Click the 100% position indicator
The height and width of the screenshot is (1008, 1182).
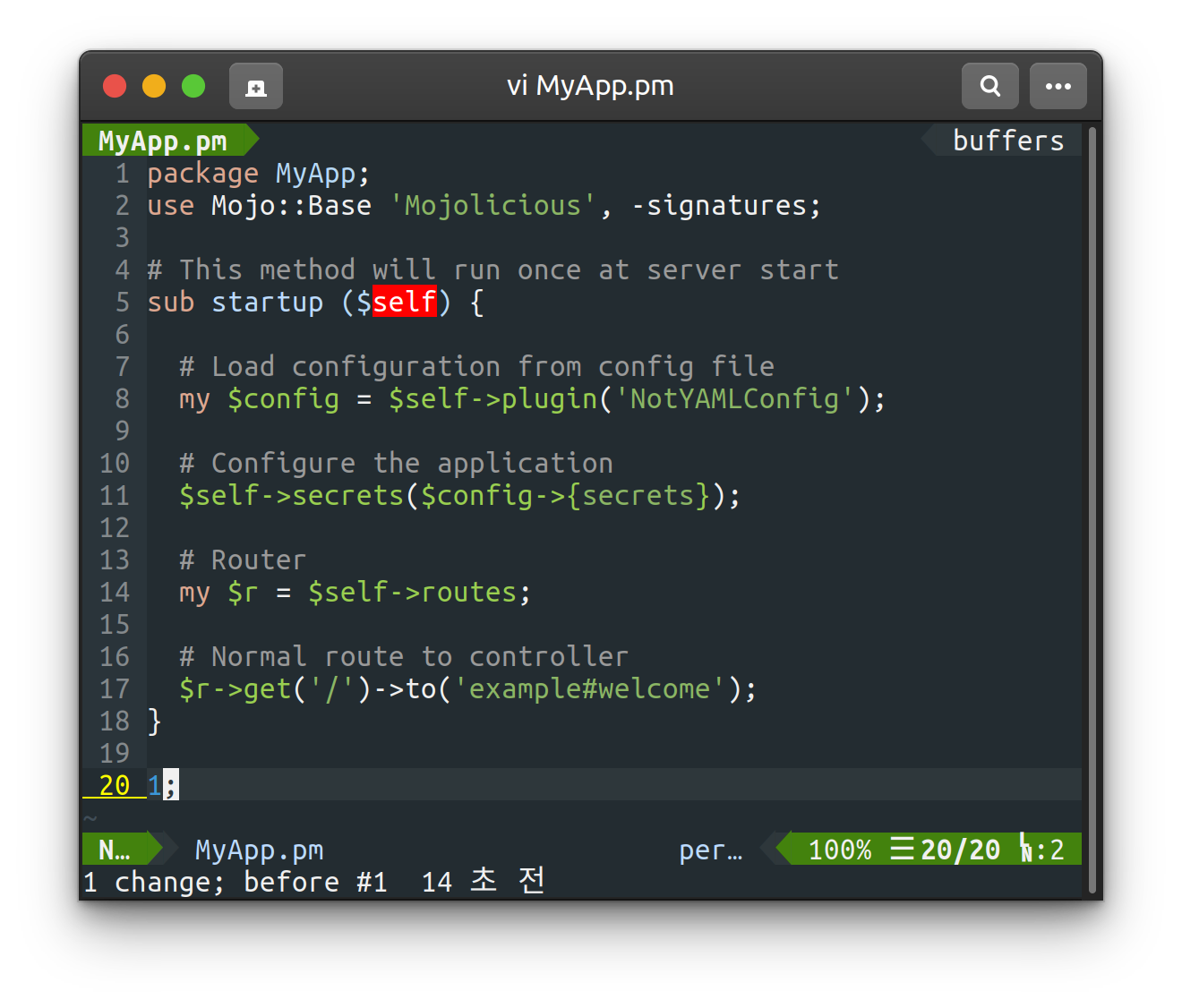(840, 850)
